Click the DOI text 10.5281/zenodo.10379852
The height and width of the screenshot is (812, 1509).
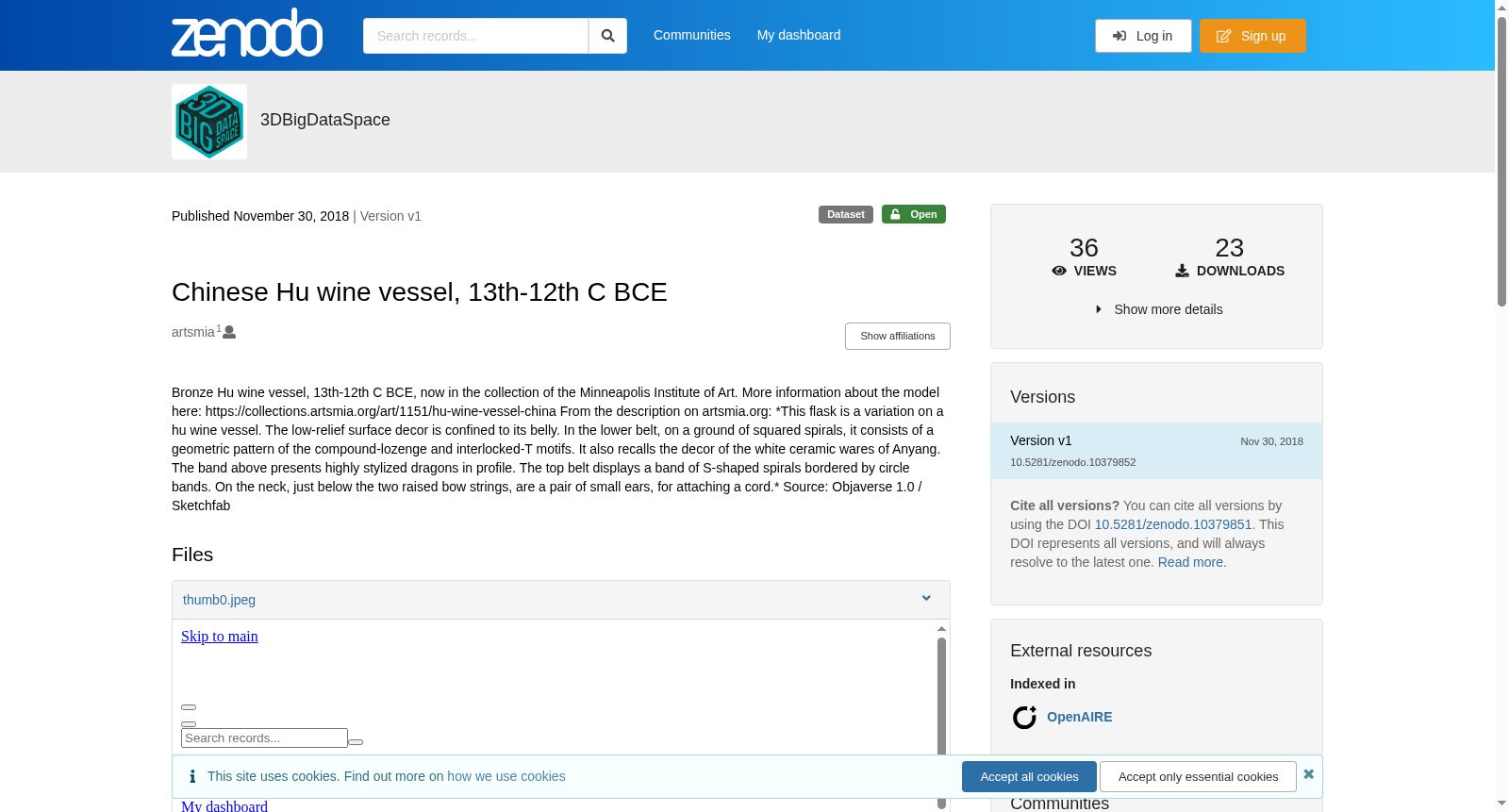tap(1072, 462)
